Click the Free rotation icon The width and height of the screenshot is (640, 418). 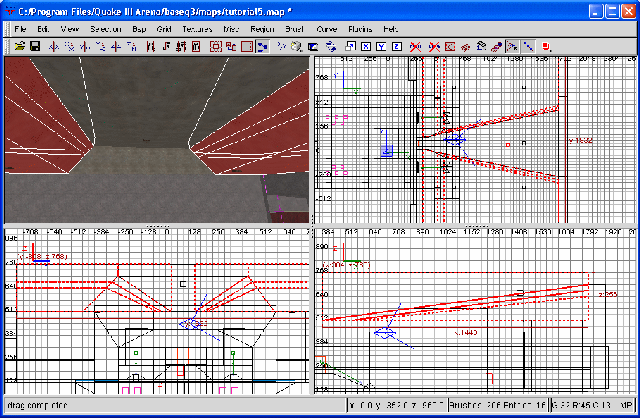pyautogui.click(x=331, y=47)
